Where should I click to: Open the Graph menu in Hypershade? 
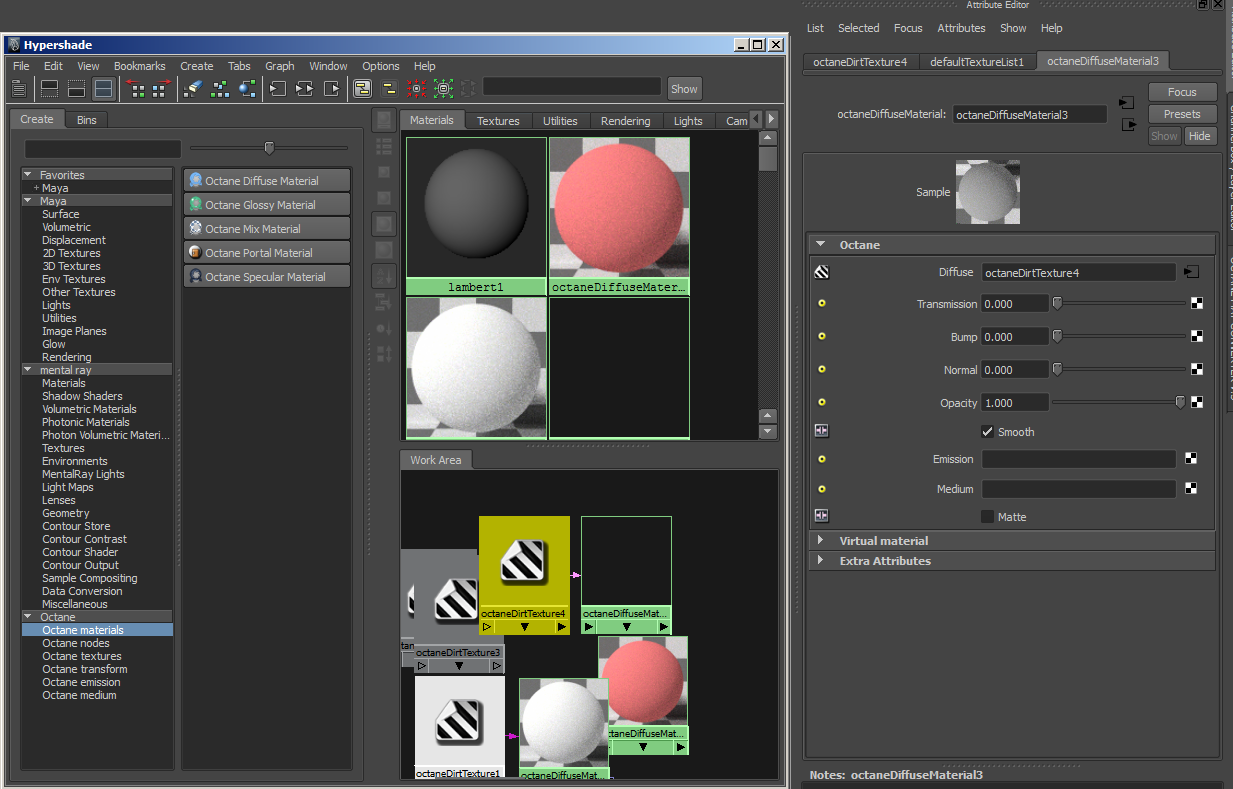click(280, 66)
